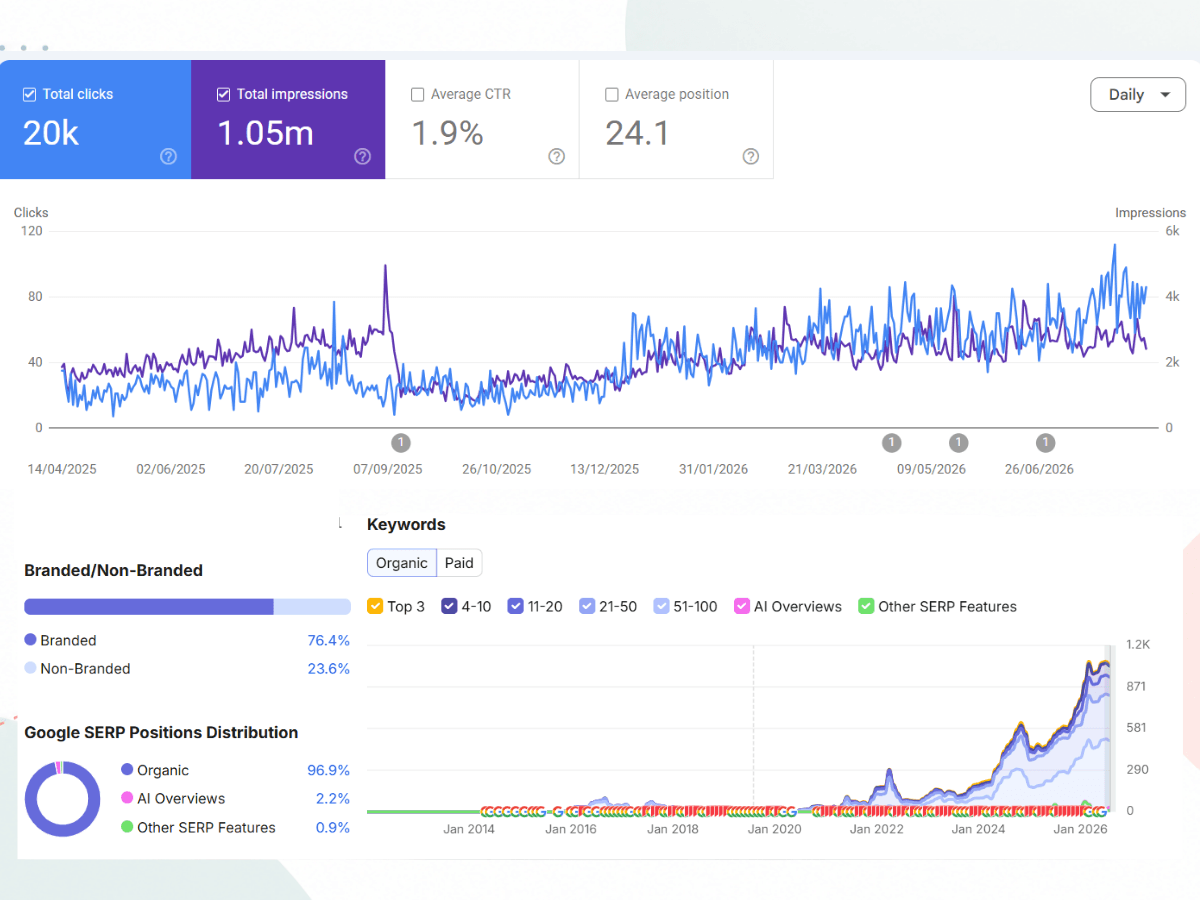Click the 1.2K axis value
Image resolution: width=1200 pixels, height=900 pixels.
pyautogui.click(x=1138, y=645)
